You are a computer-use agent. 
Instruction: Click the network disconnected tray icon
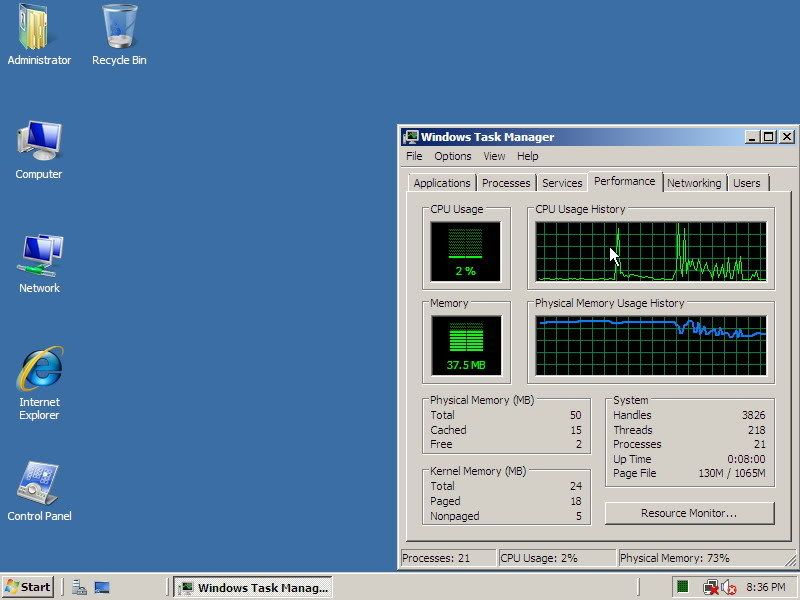coord(710,588)
